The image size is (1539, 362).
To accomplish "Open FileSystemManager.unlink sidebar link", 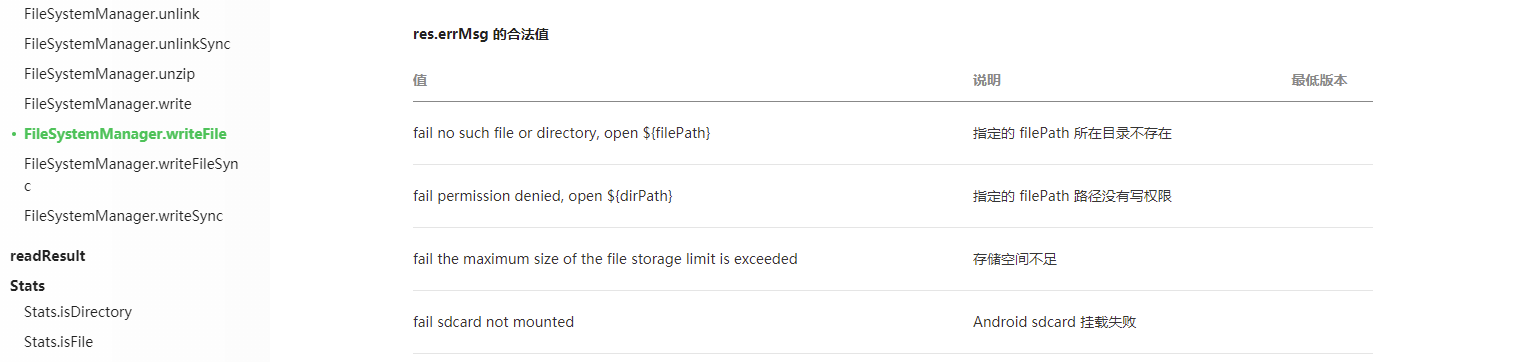I will (x=111, y=14).
